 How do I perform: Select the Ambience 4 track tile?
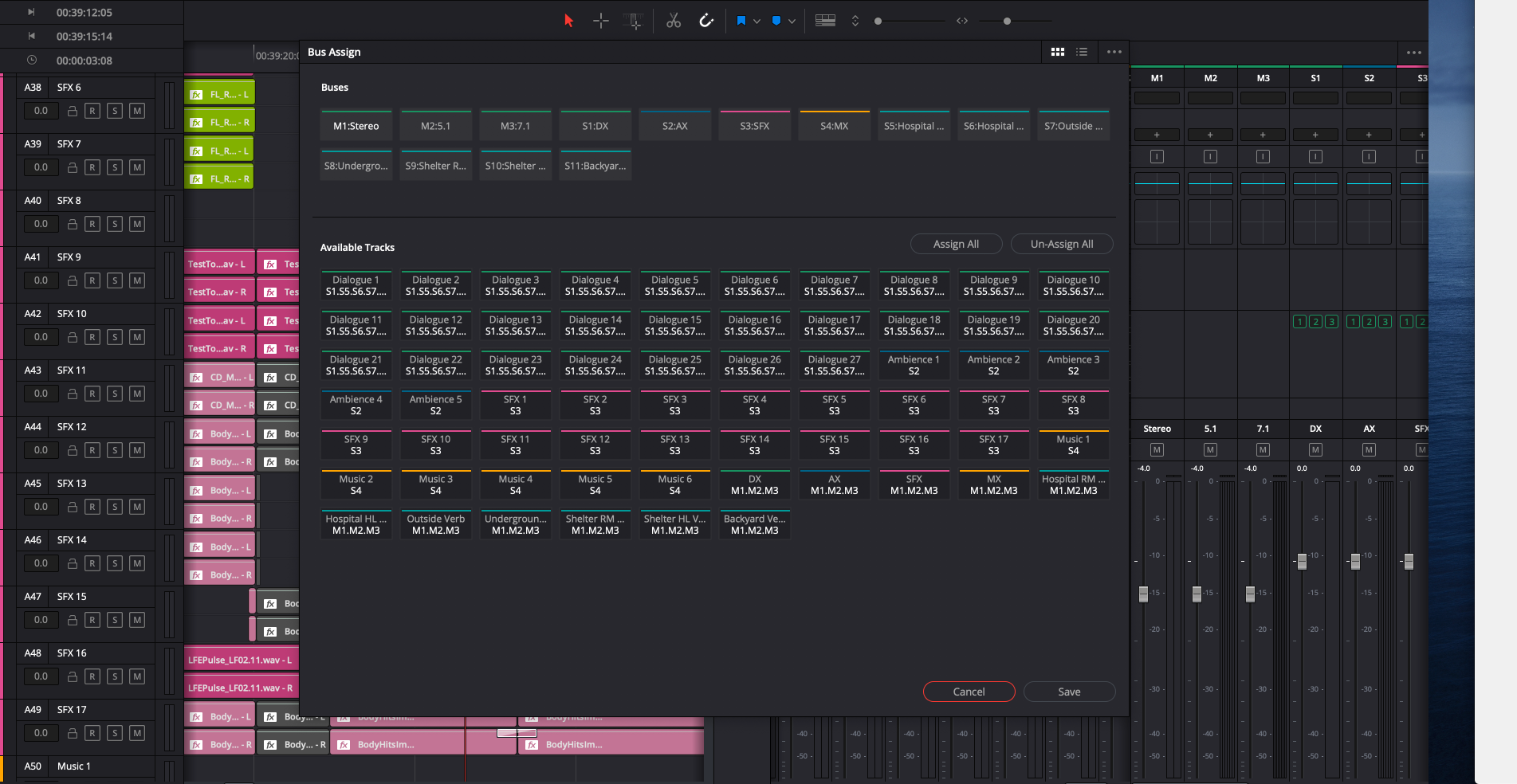[356, 405]
